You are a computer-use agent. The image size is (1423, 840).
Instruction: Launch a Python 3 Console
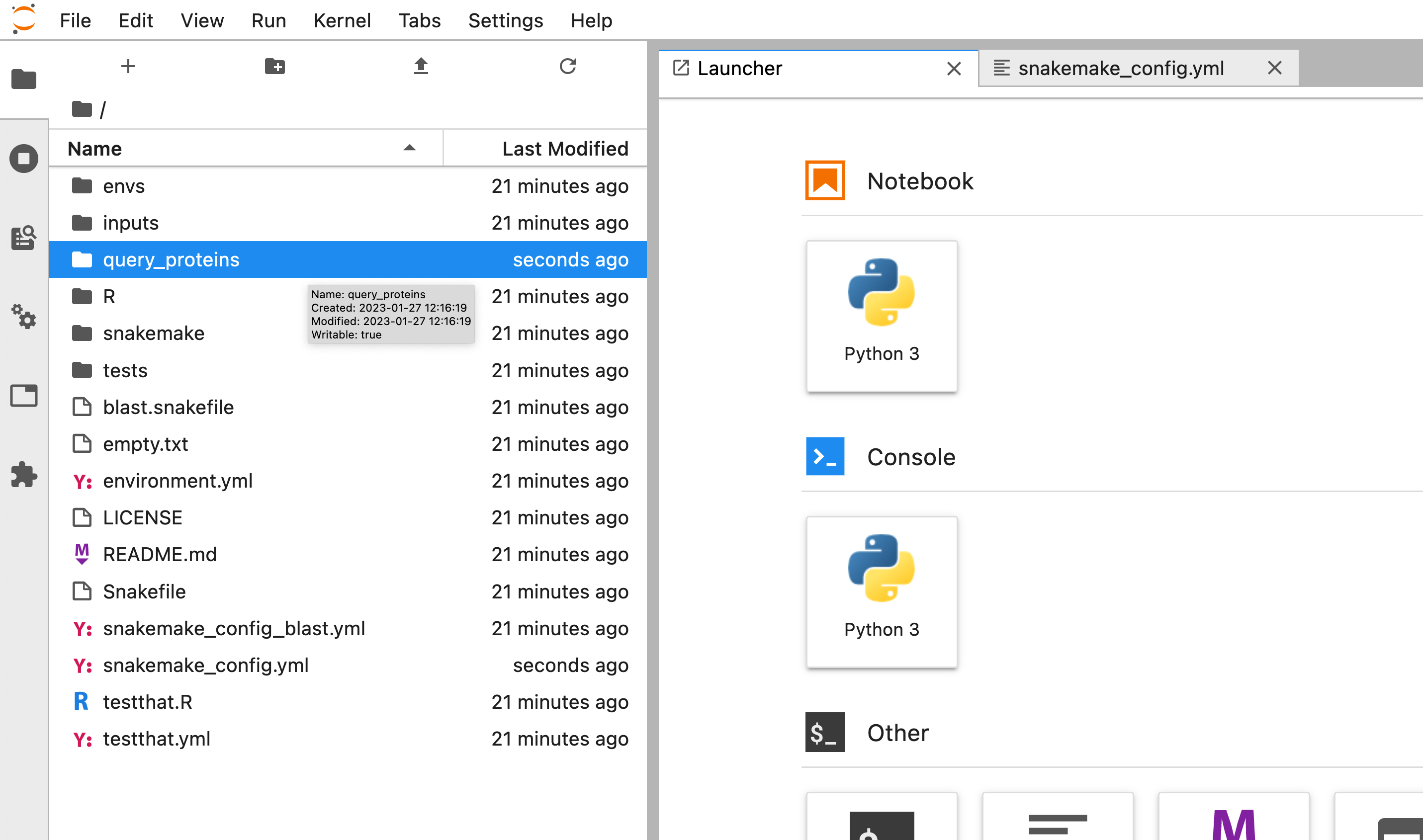881,591
